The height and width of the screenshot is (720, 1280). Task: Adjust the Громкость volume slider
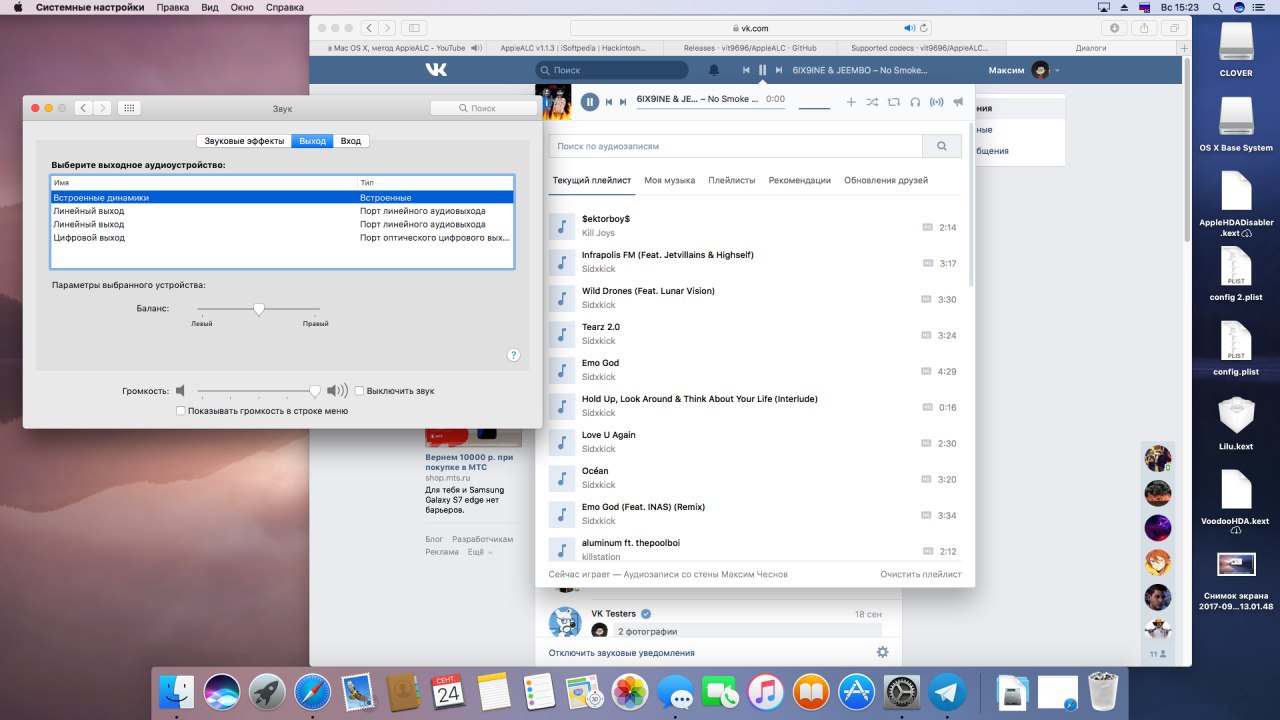259,391
